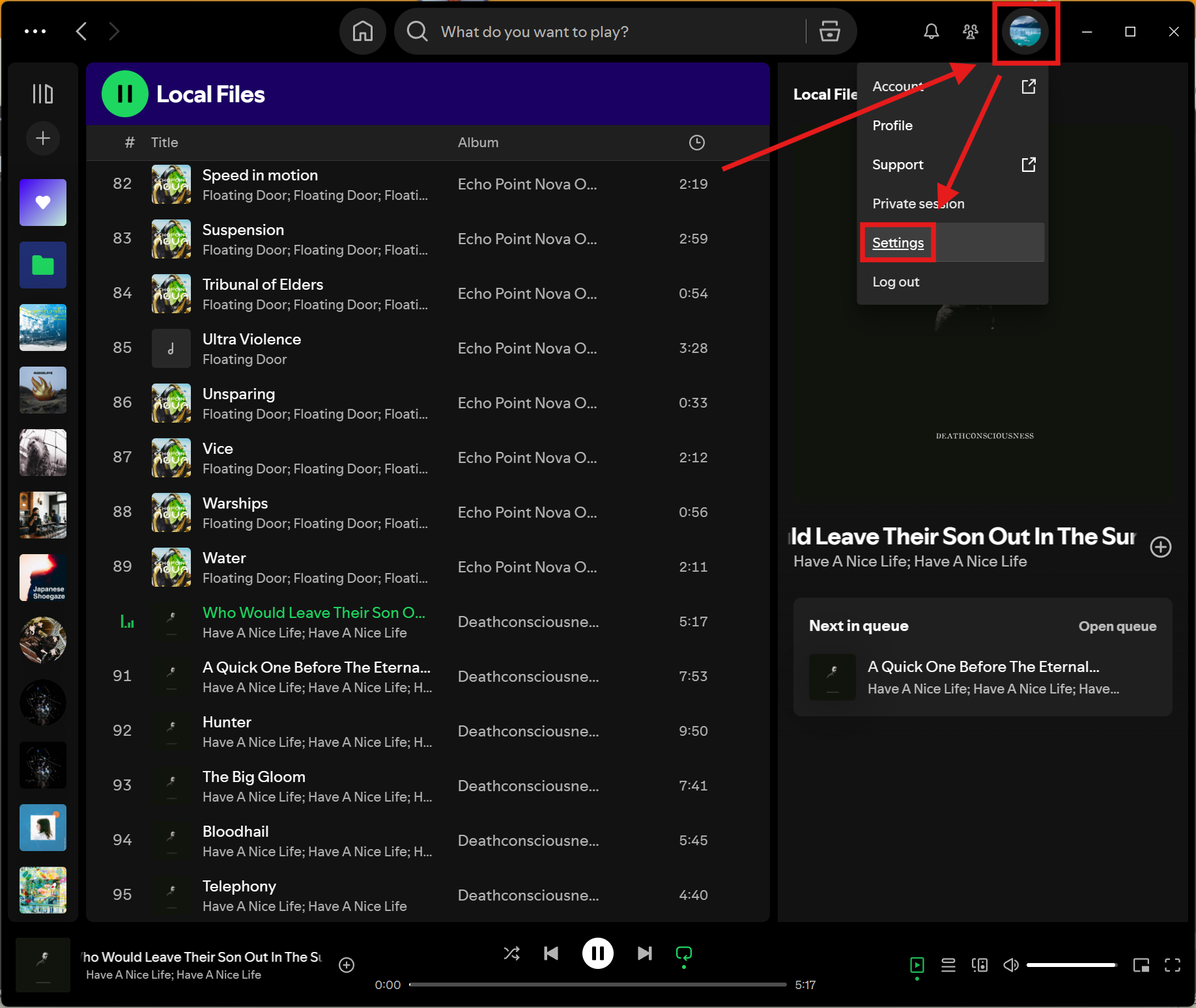
Task: Click the 'Local Files' heading in the side panel
Action: (x=825, y=94)
